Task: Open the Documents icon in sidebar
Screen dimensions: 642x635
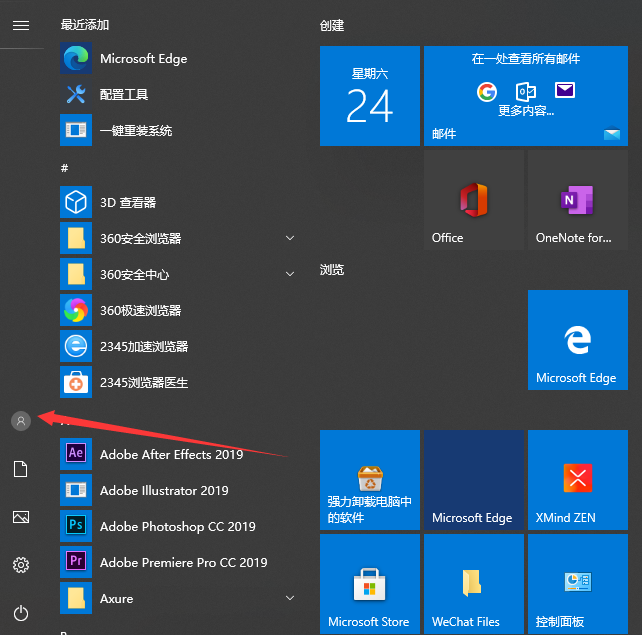Action: [20, 469]
